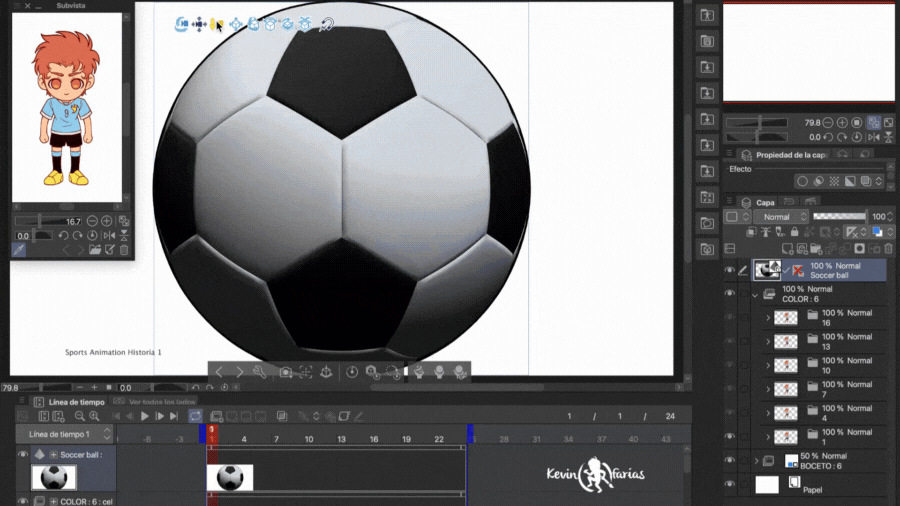Zoom out the timeline view
Screen dimensions: 900x506
[x=80, y=416]
